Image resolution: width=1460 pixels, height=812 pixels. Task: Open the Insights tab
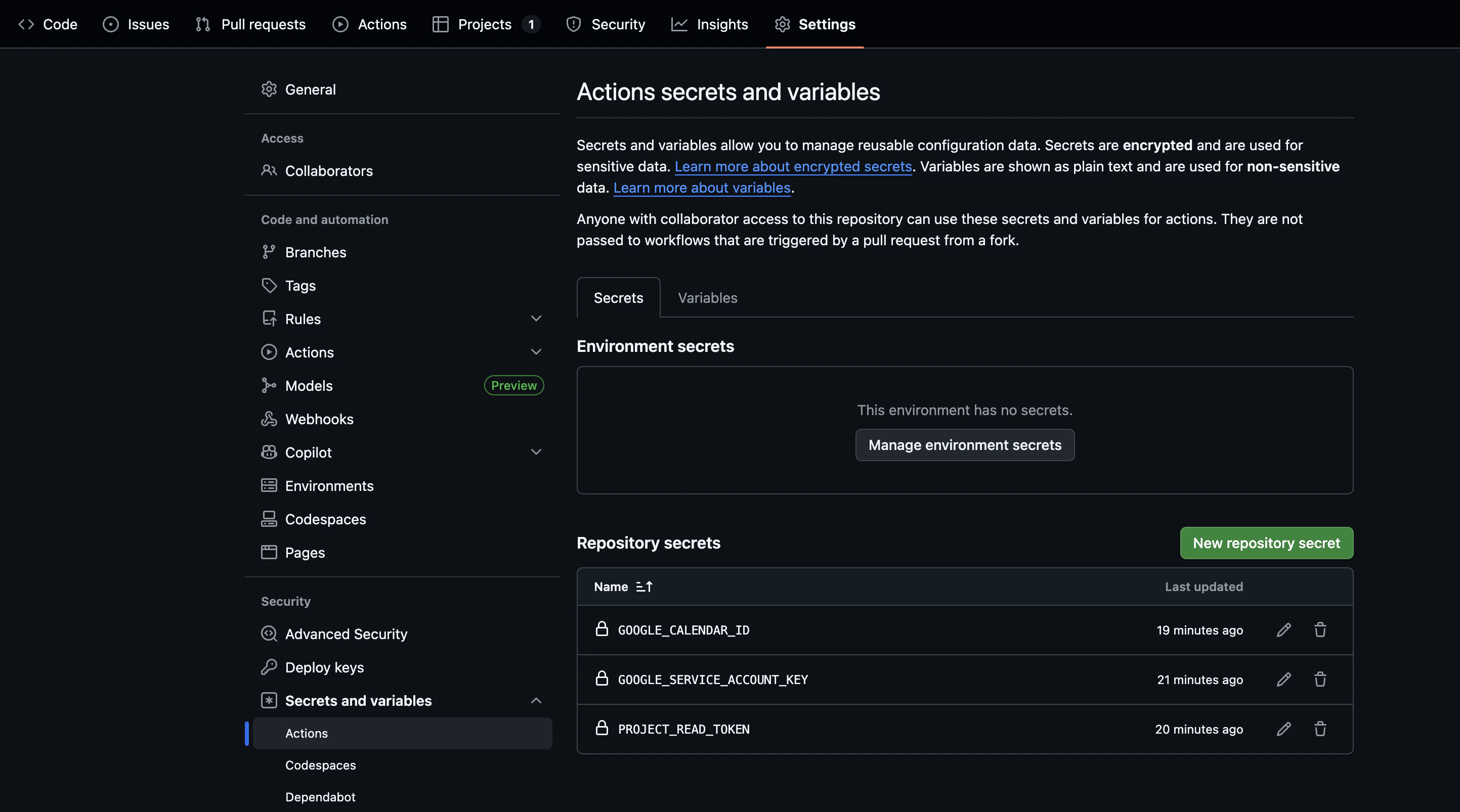(710, 24)
